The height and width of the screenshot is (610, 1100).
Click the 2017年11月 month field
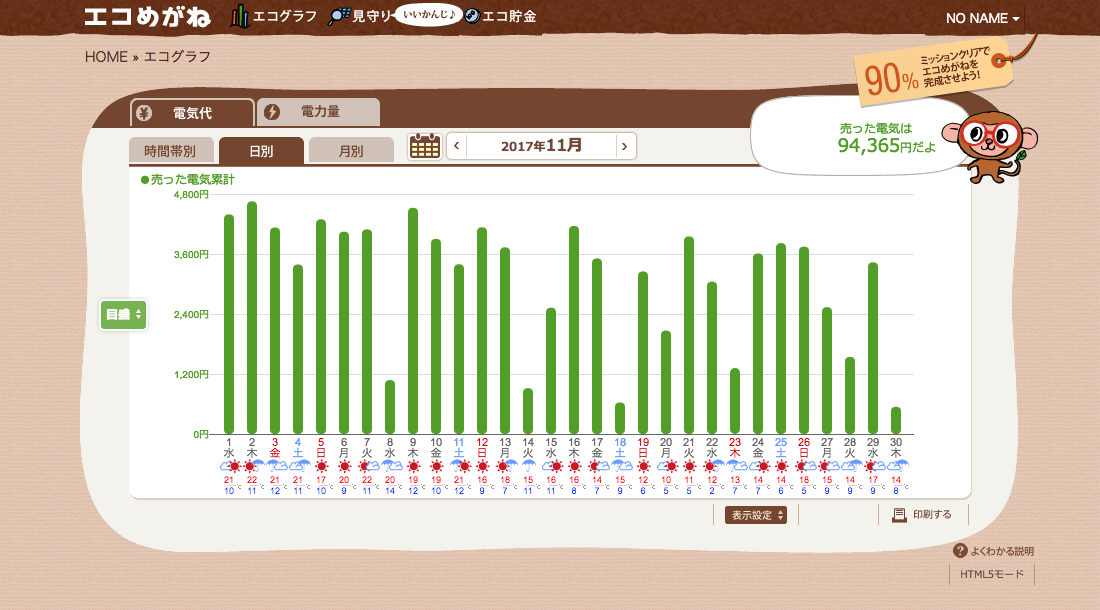tap(541, 146)
